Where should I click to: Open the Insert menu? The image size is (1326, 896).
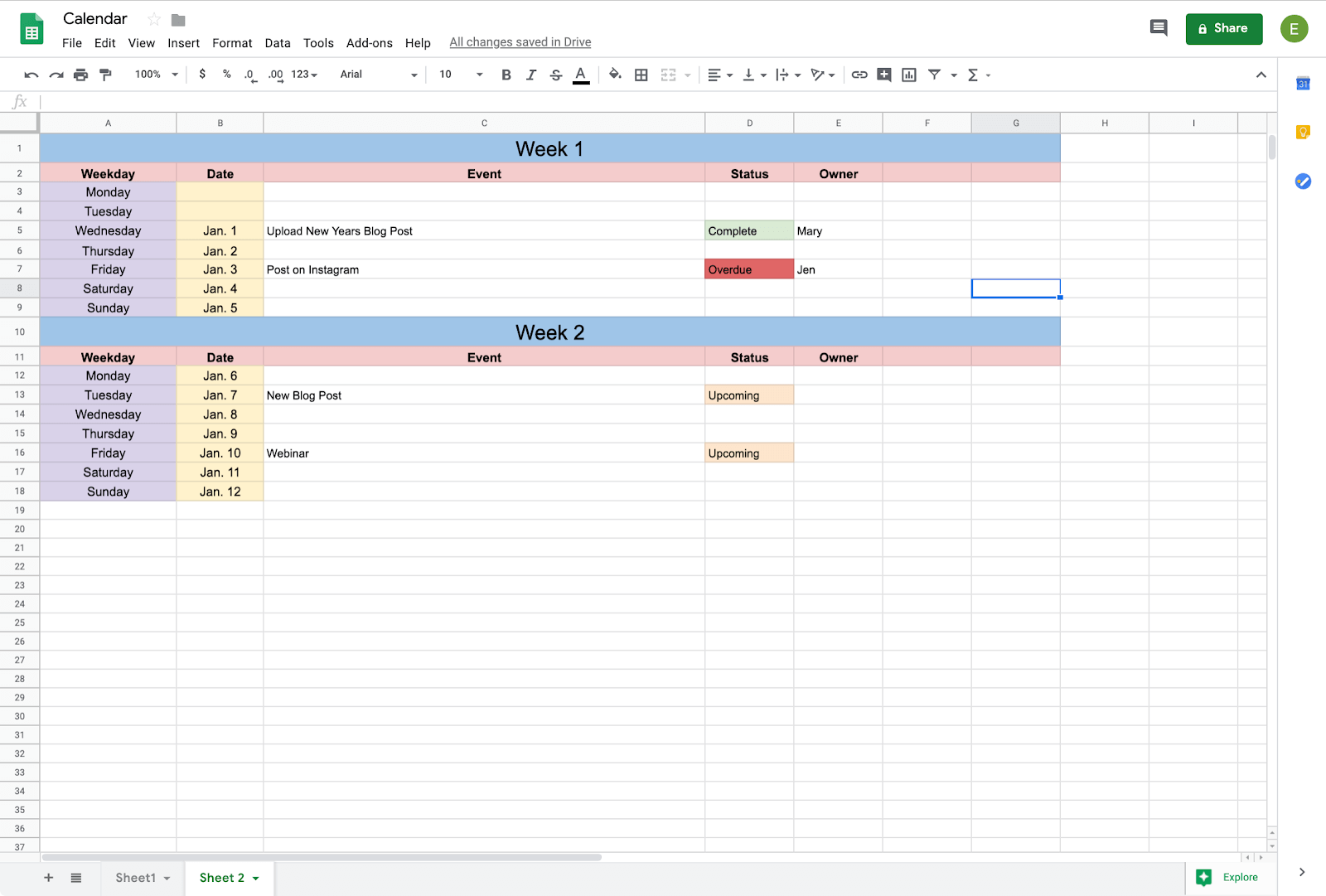(x=183, y=43)
